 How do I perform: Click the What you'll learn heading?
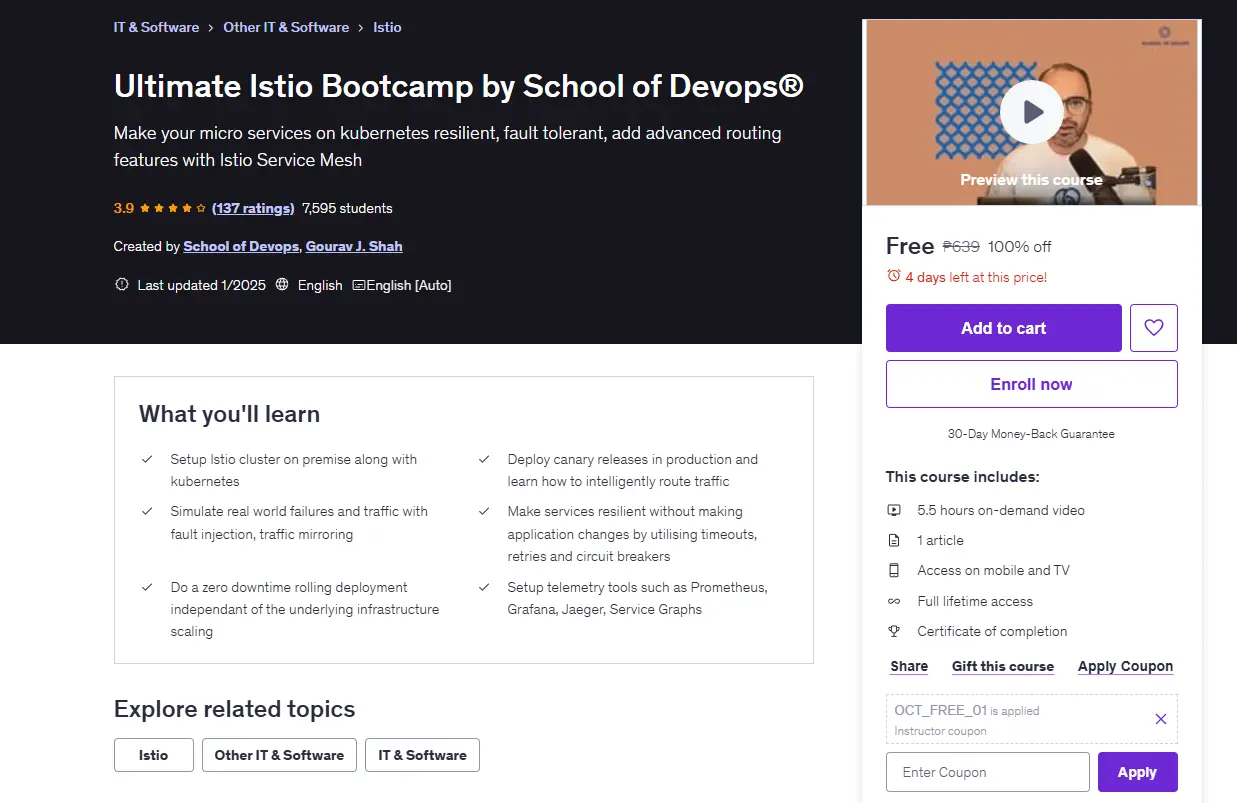(x=229, y=414)
